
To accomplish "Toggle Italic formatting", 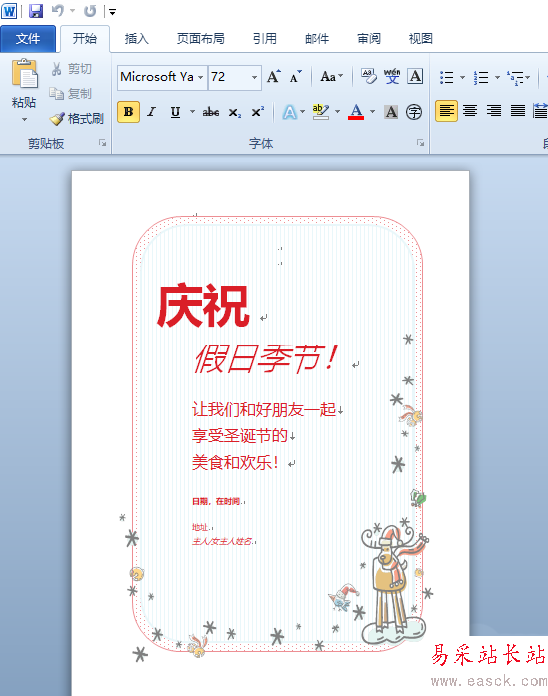I will pyautogui.click(x=152, y=112).
